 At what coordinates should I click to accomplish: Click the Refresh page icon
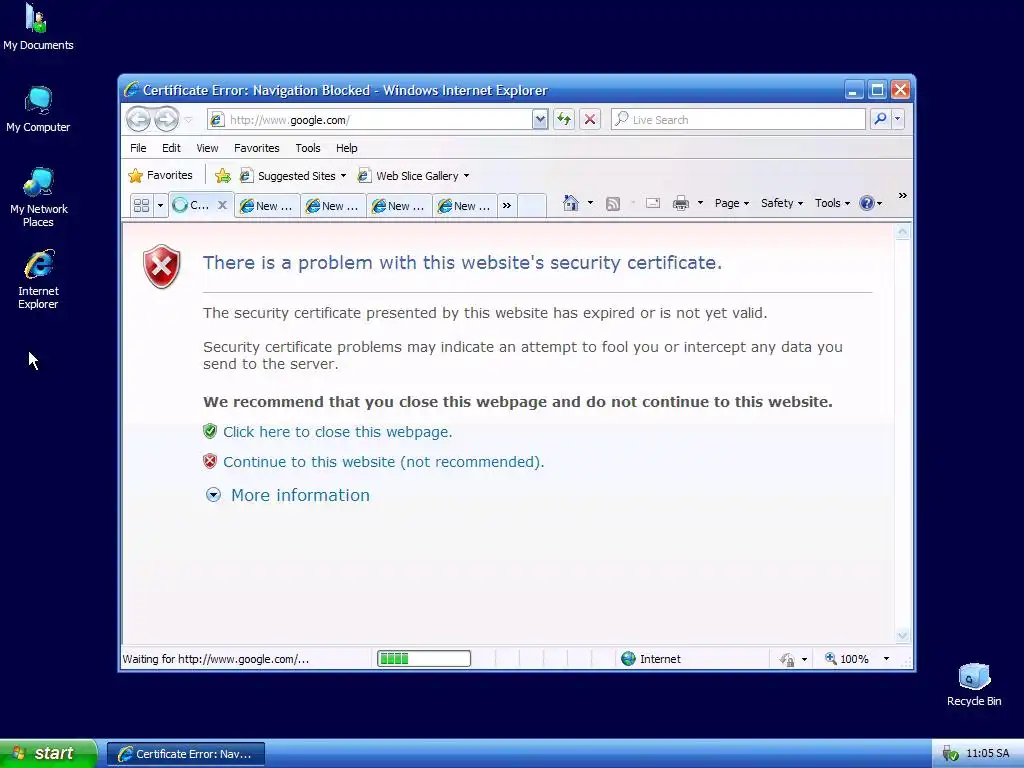pos(564,120)
